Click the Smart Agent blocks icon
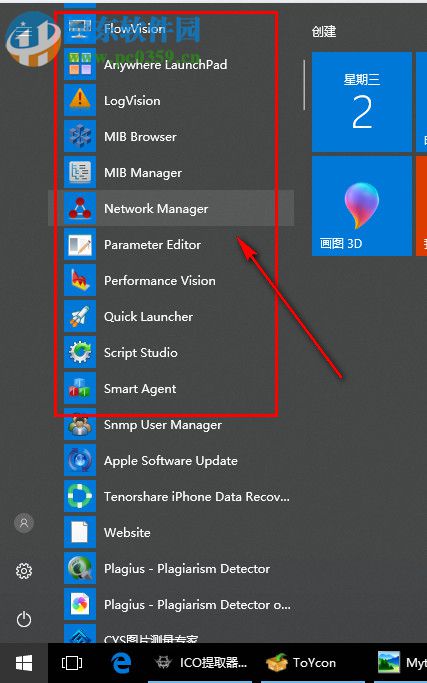Image resolution: width=427 pixels, height=683 pixels. 80,388
